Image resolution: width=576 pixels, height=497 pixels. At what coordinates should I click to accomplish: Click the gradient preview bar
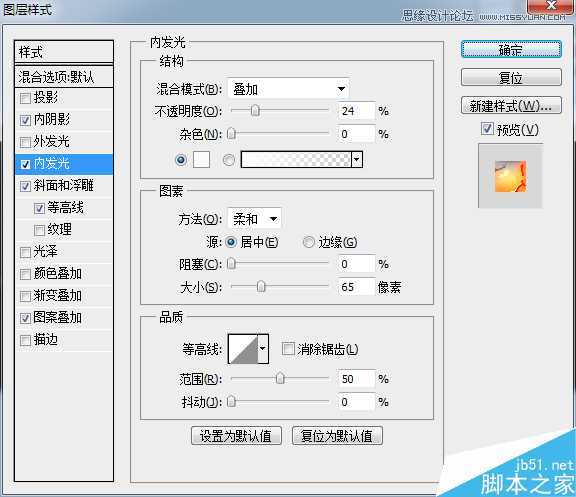(x=296, y=159)
